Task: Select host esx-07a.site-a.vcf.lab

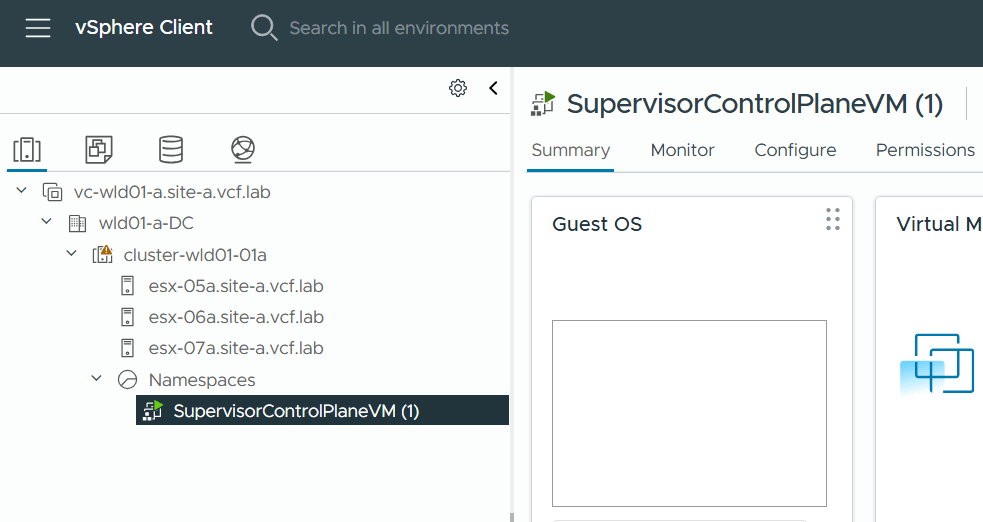Action: click(x=235, y=348)
